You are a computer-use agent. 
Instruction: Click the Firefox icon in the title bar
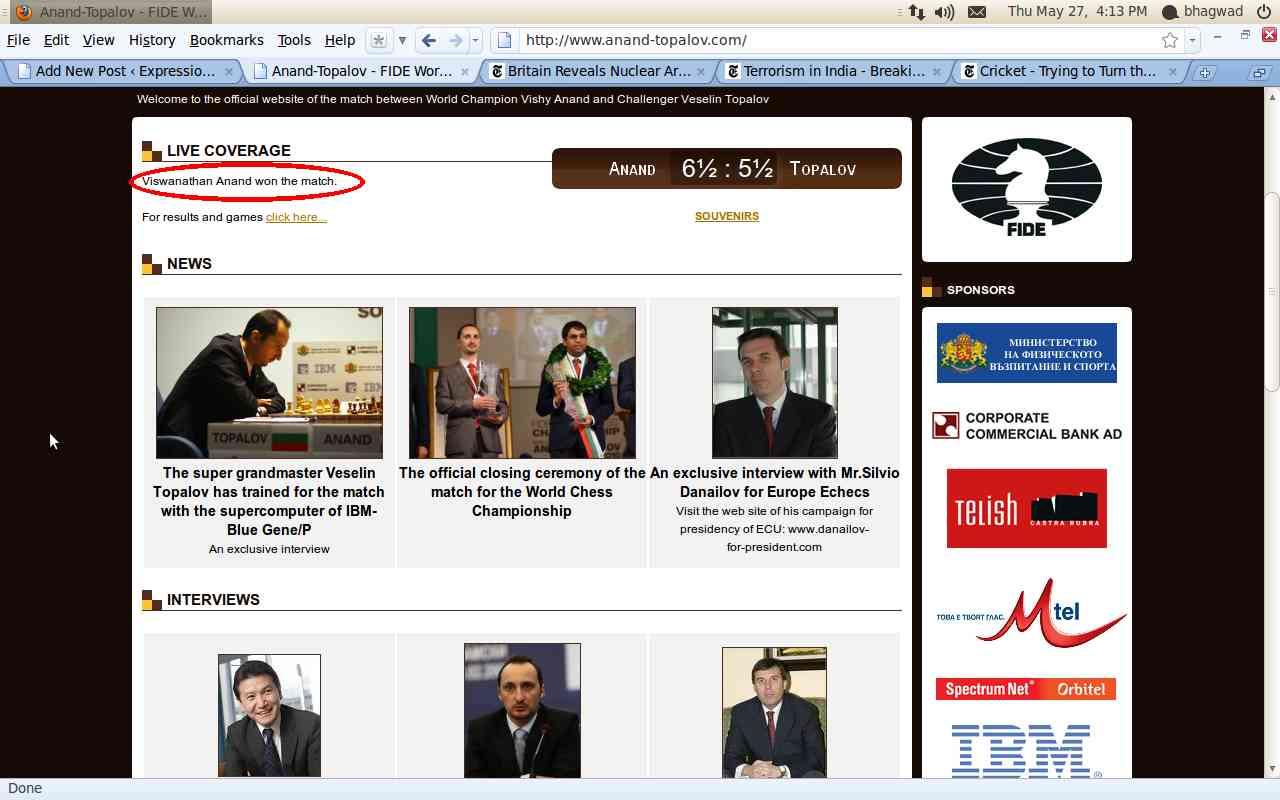tap(23, 12)
